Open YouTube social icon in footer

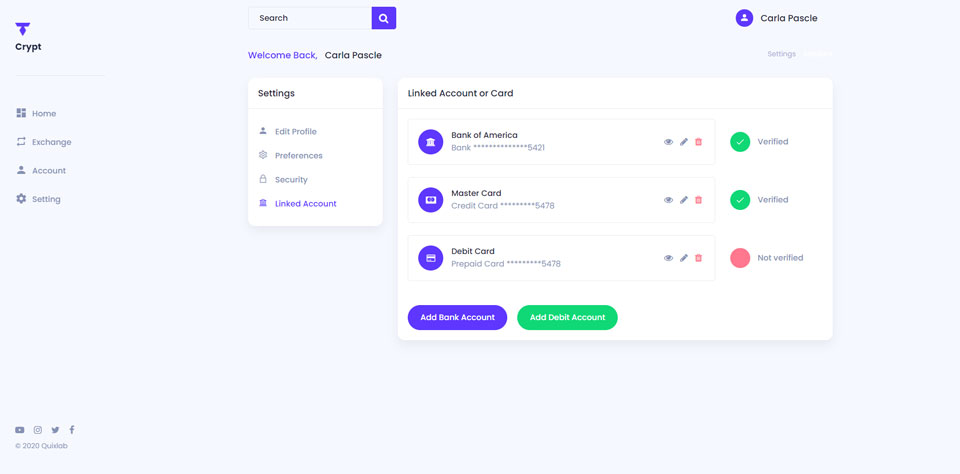tap(20, 430)
